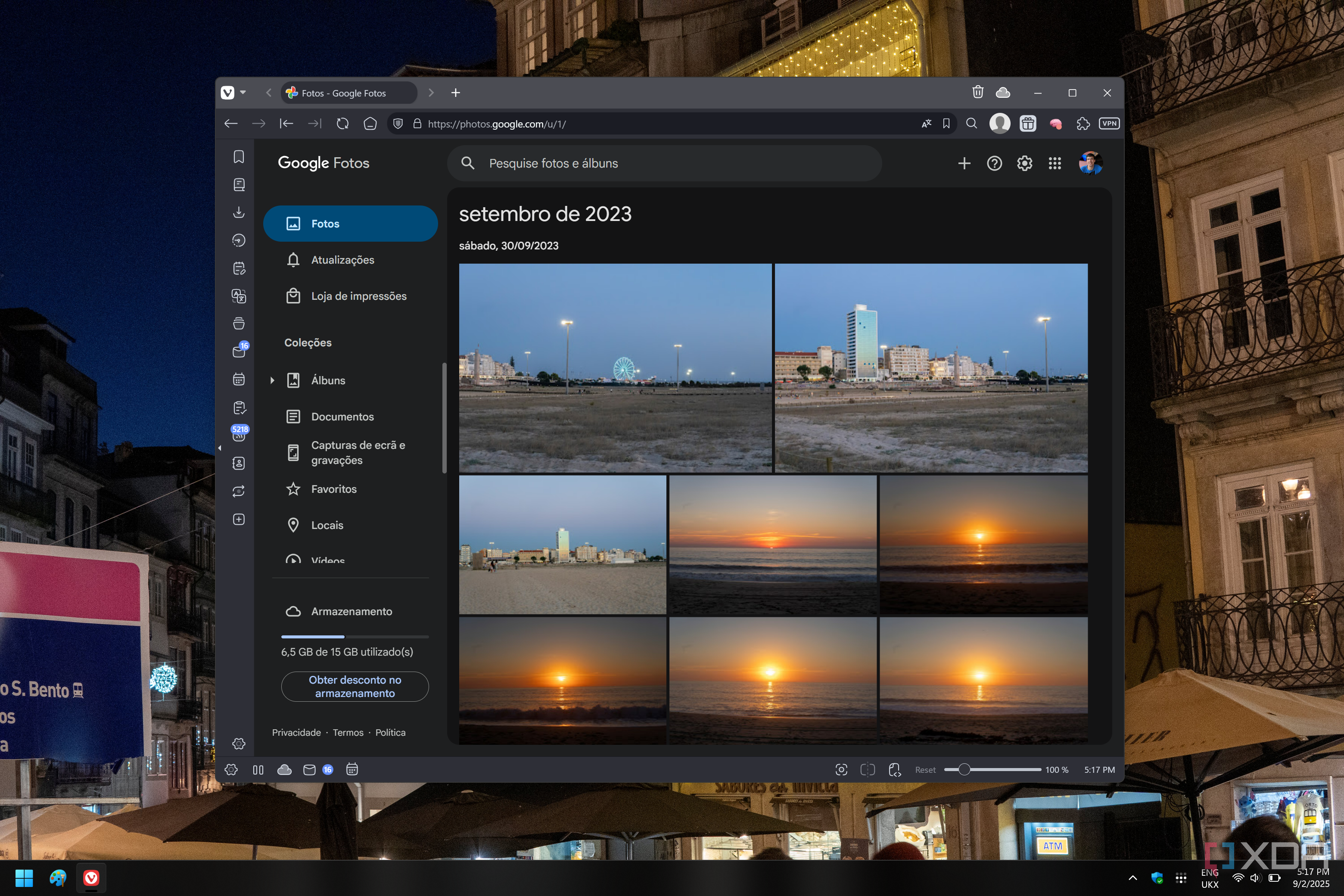
Task: Open the Google Fotos create plus button
Action: click(x=964, y=163)
